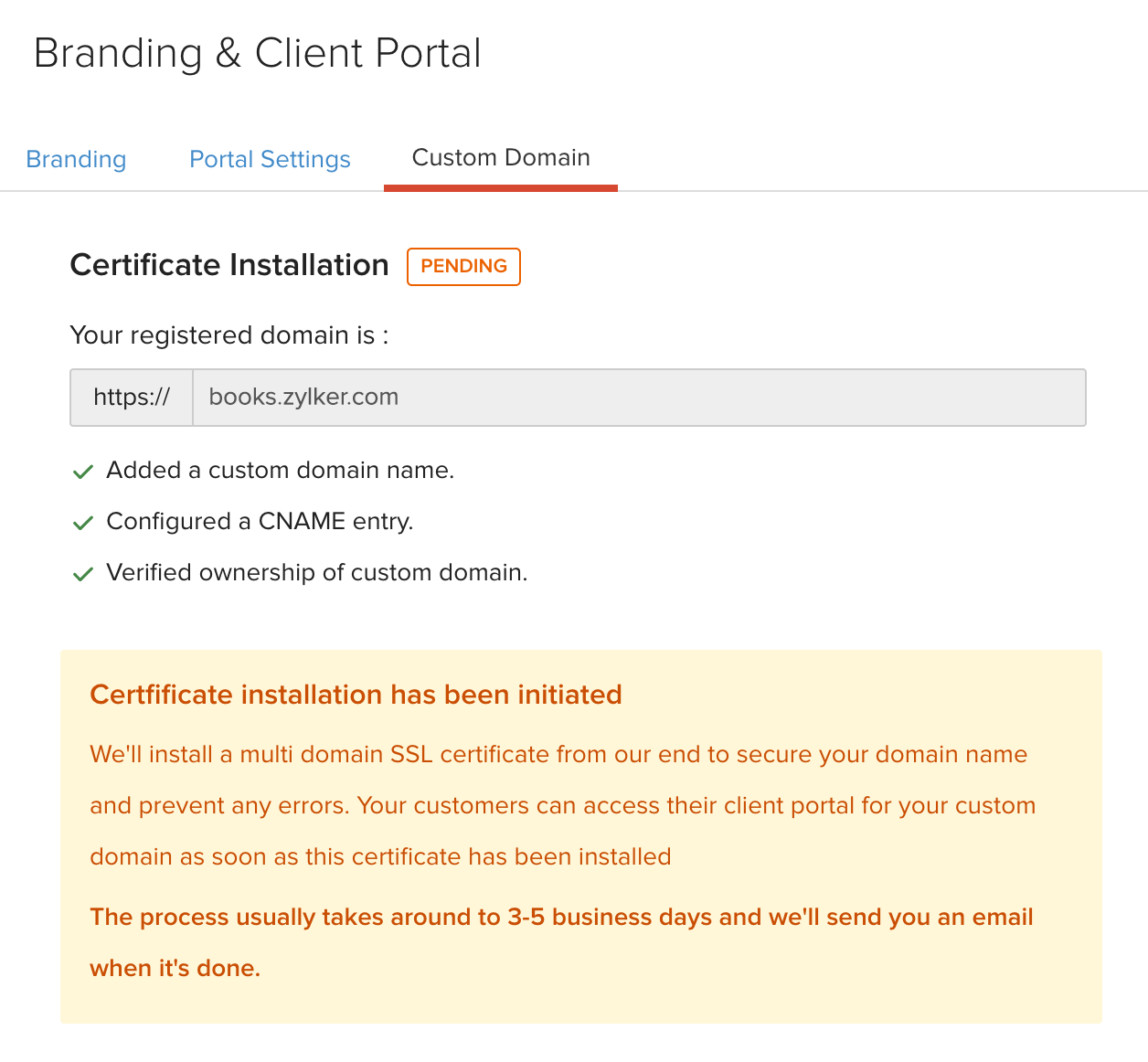
Task: Toggle the CNAME entry configuration checkmark
Action: [83, 523]
